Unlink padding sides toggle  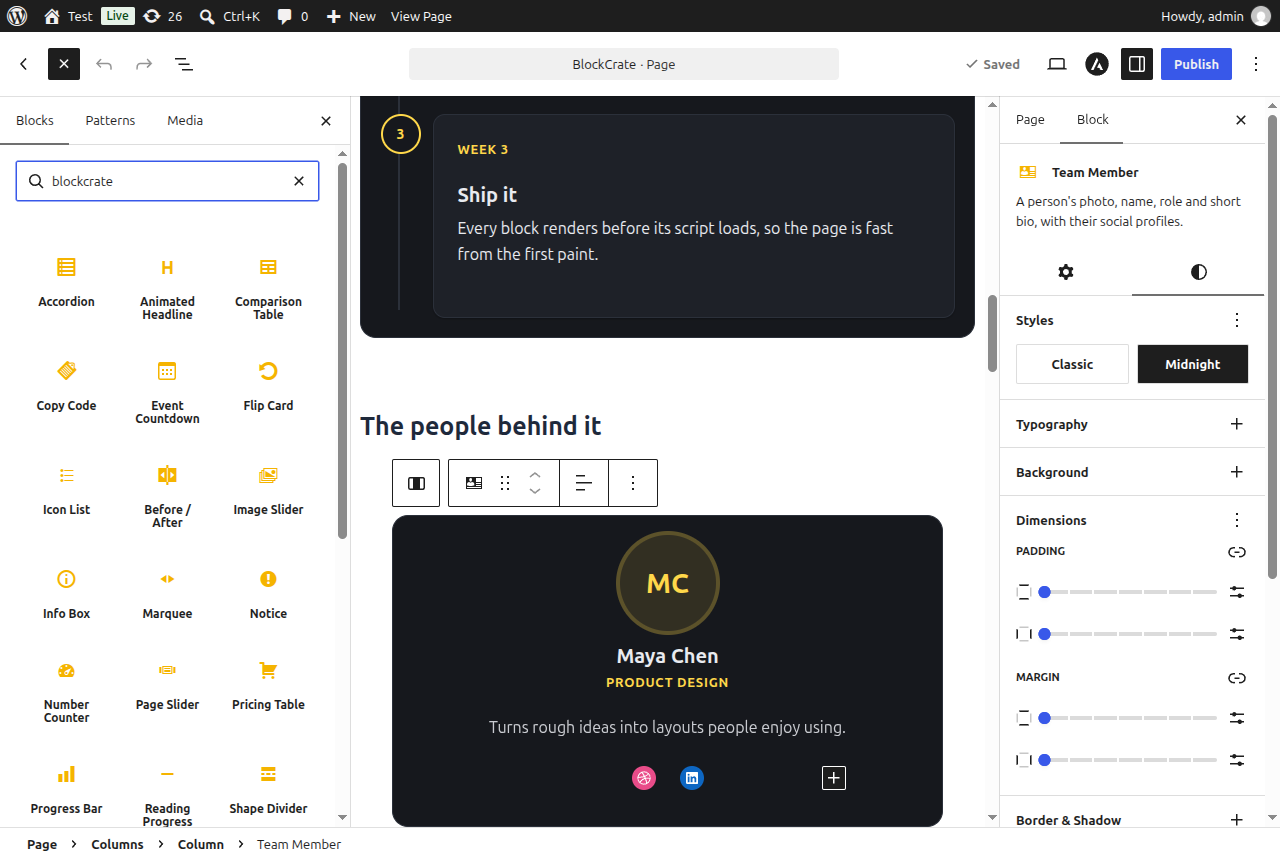click(x=1237, y=552)
